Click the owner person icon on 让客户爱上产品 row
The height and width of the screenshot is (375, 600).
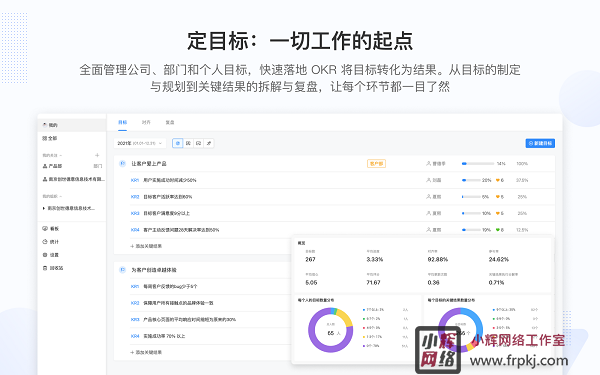tap(429, 164)
